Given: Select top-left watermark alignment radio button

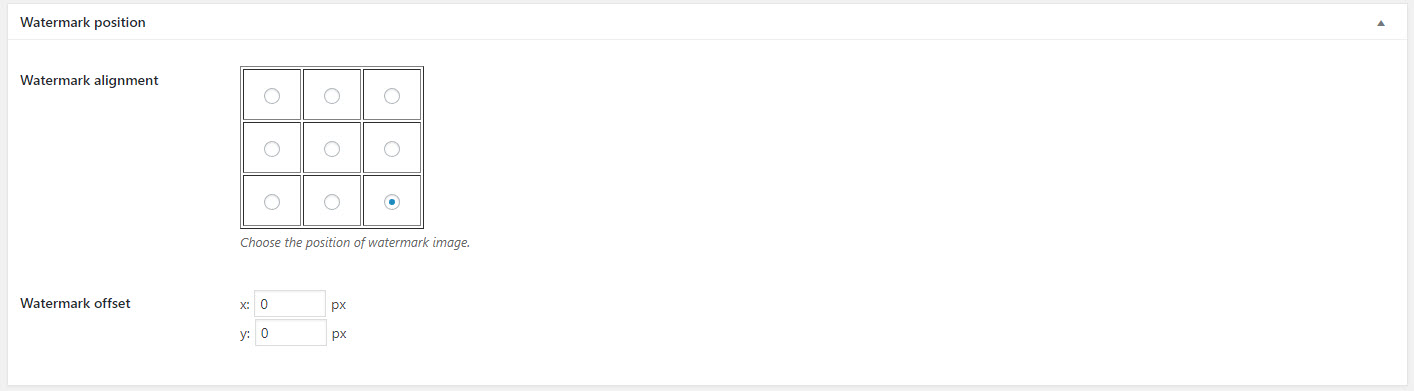Looking at the screenshot, I should [271, 96].
